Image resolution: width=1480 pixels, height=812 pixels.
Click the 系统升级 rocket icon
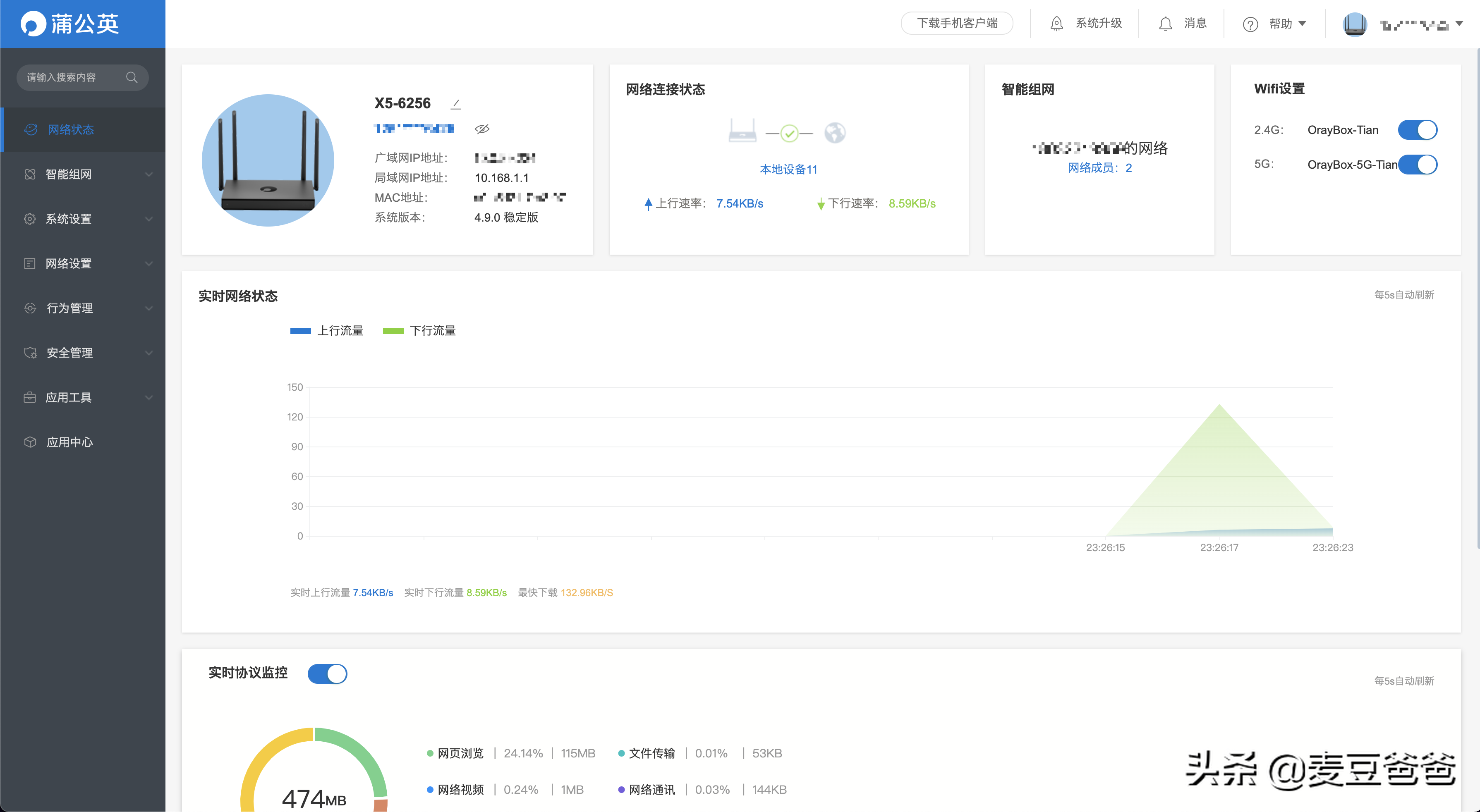[x=1056, y=24]
